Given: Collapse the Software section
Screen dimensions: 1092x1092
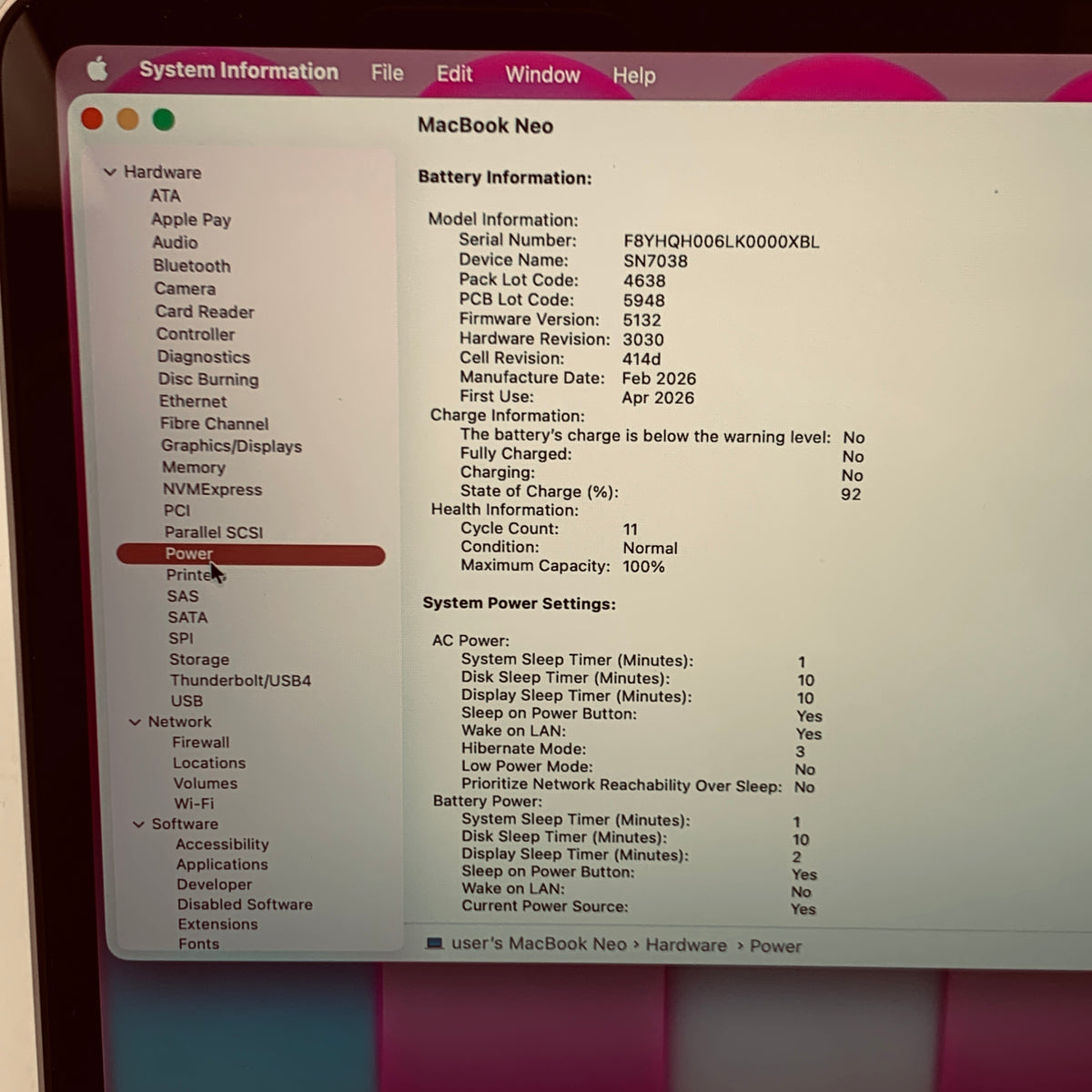Looking at the screenshot, I should pos(138,824).
